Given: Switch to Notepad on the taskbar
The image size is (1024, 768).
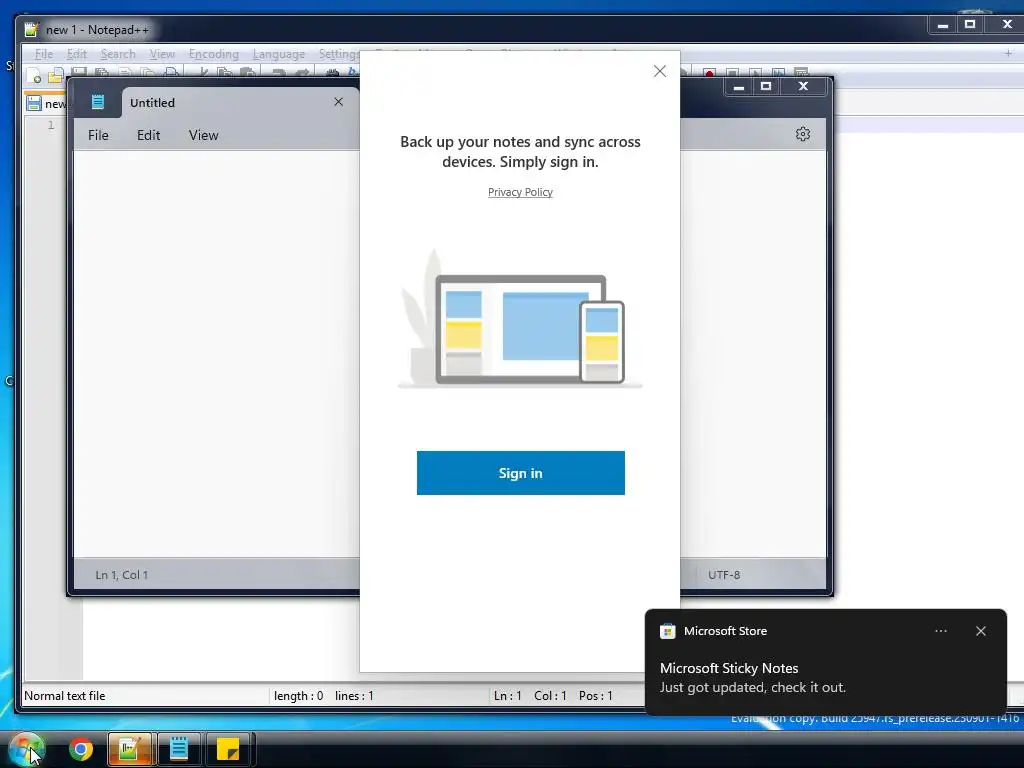Looking at the screenshot, I should tap(178, 749).
